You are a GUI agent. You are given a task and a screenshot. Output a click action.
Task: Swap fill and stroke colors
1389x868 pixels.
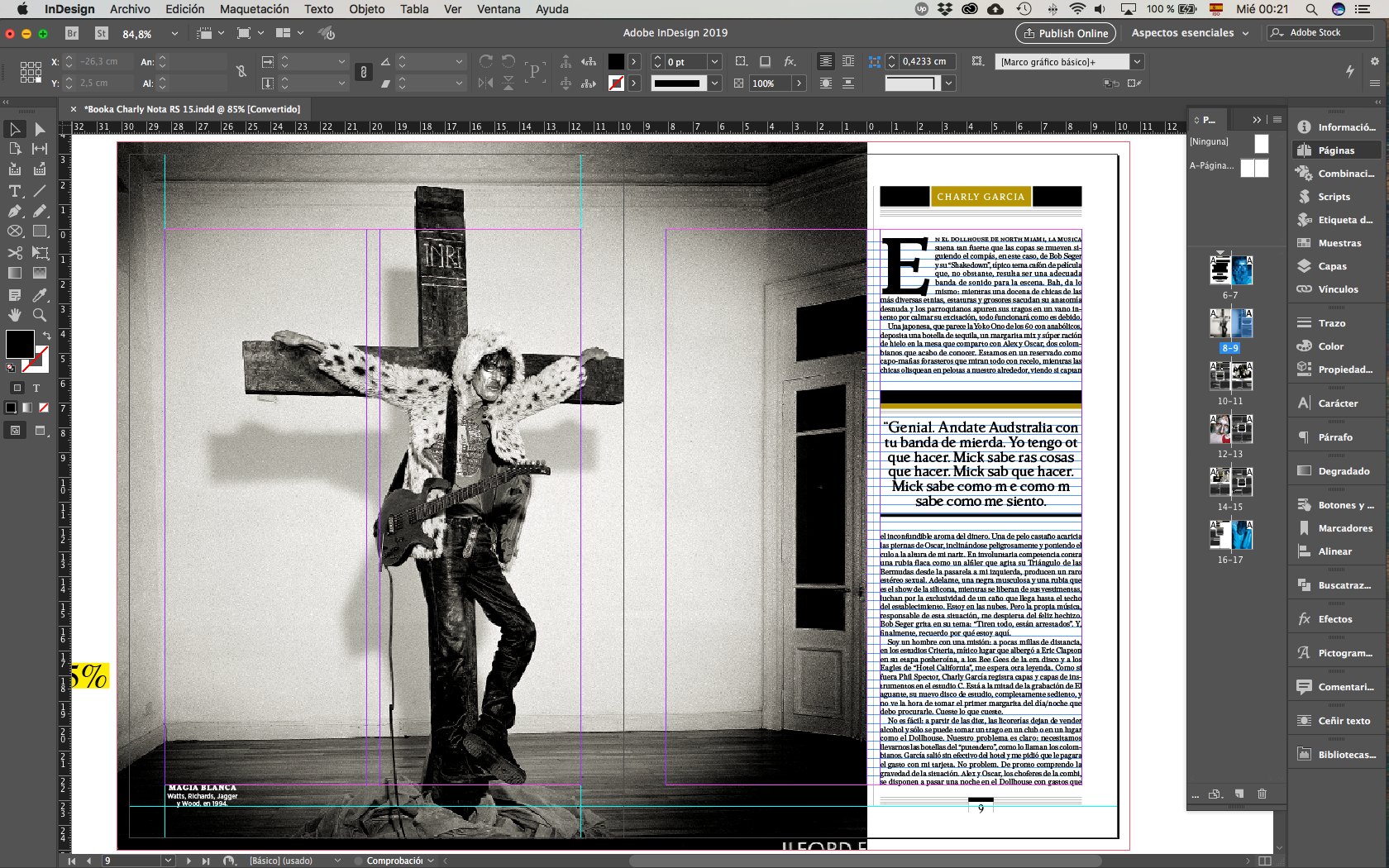point(46,335)
